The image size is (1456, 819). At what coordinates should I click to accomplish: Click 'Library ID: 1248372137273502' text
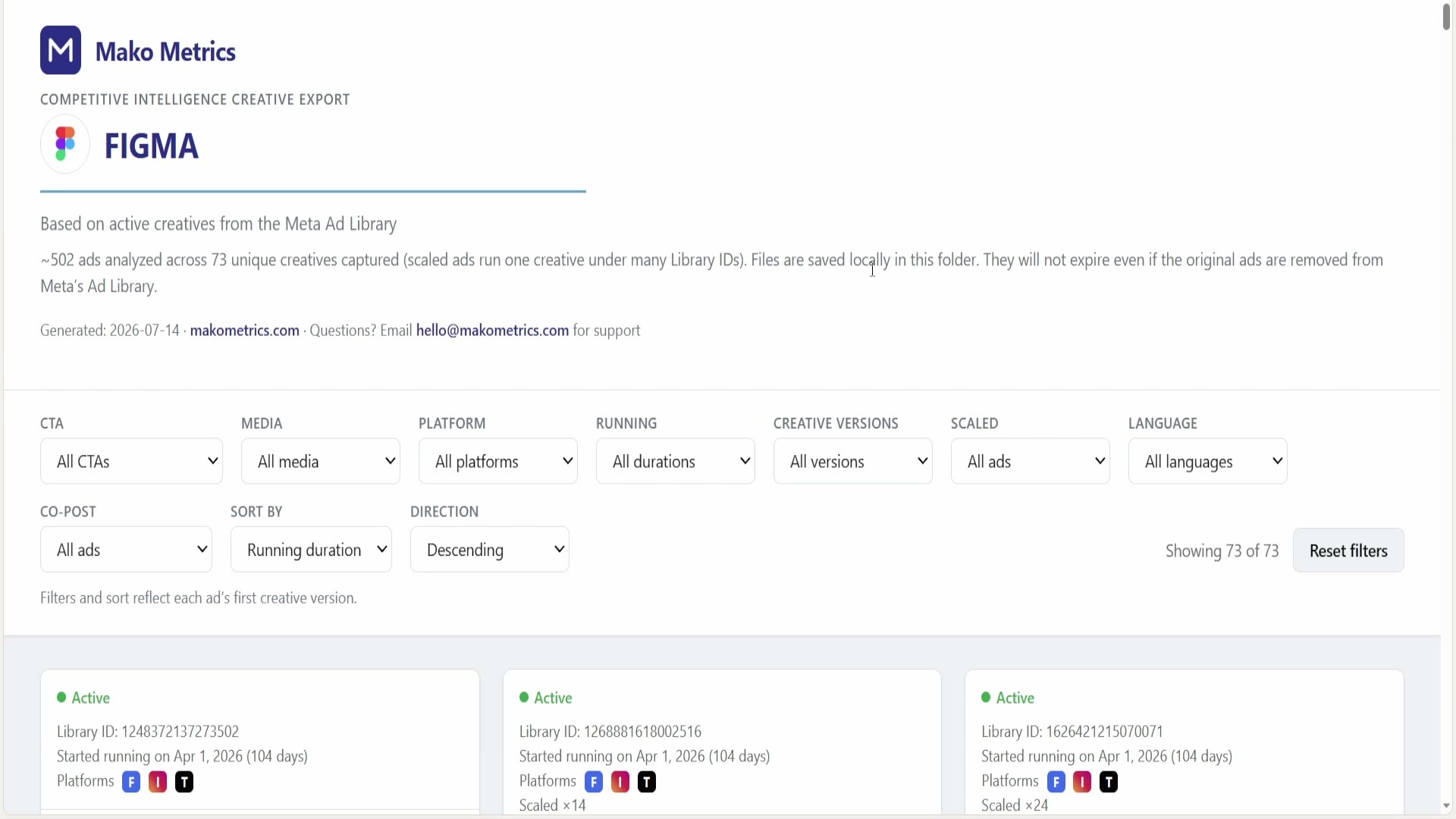(148, 732)
